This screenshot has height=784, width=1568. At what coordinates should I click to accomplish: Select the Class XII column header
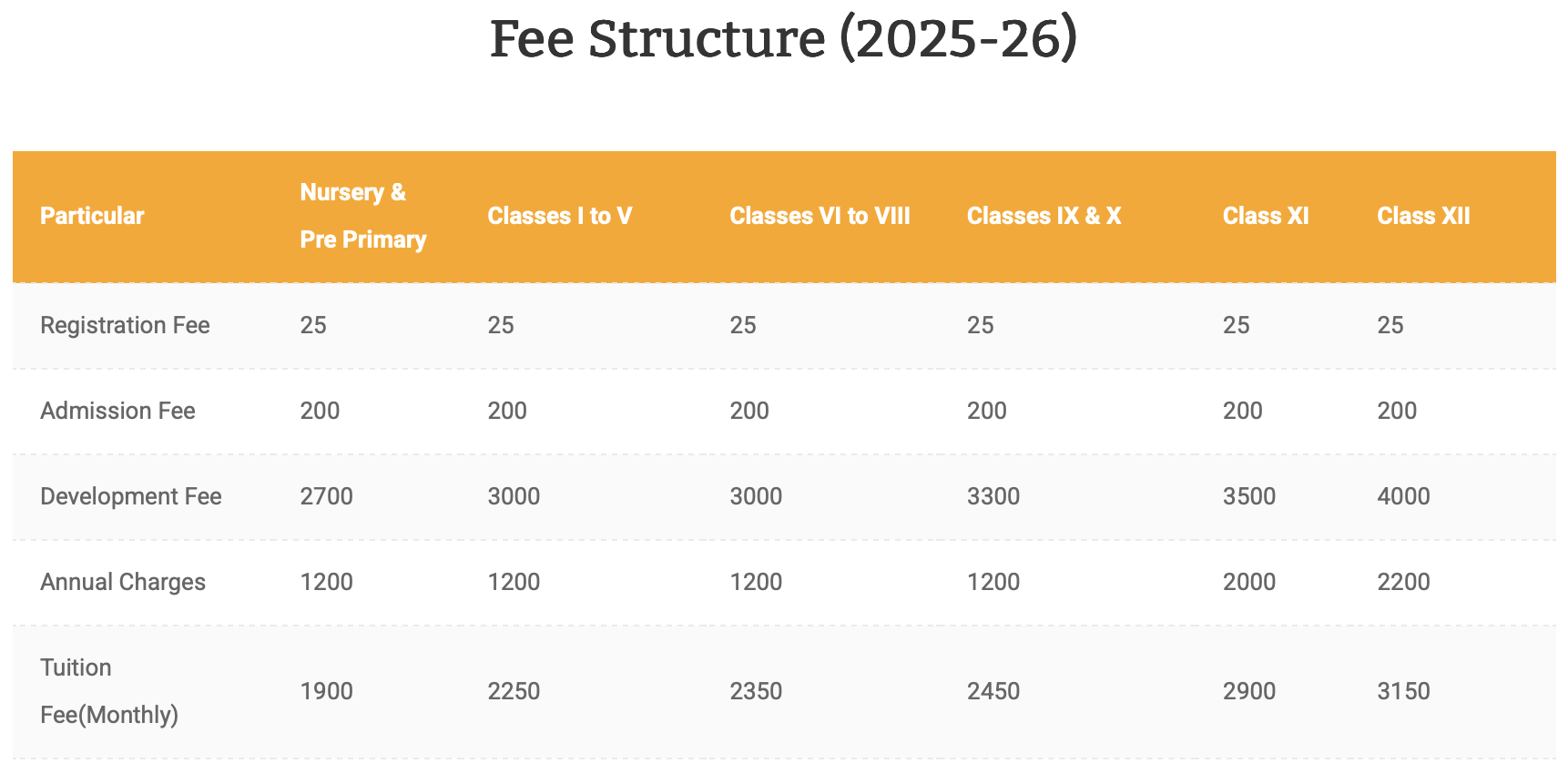1423,216
